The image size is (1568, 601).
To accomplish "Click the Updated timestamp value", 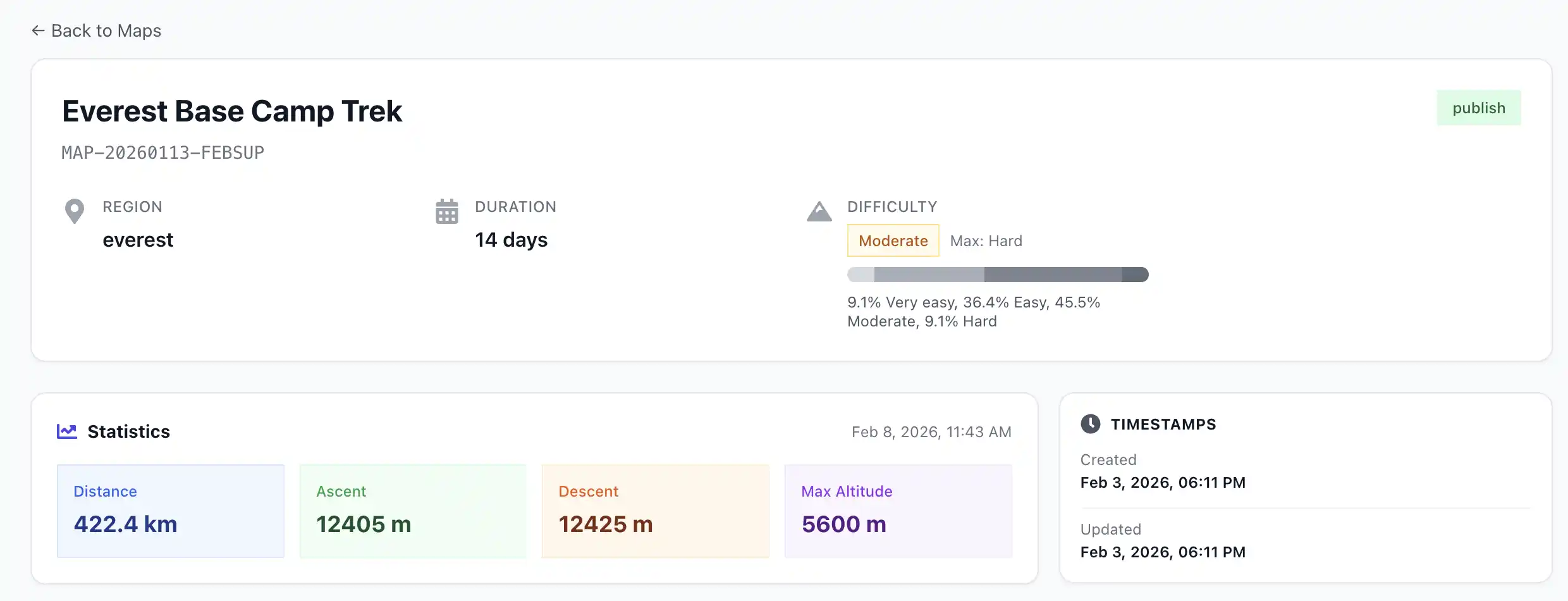I will coord(1162,552).
